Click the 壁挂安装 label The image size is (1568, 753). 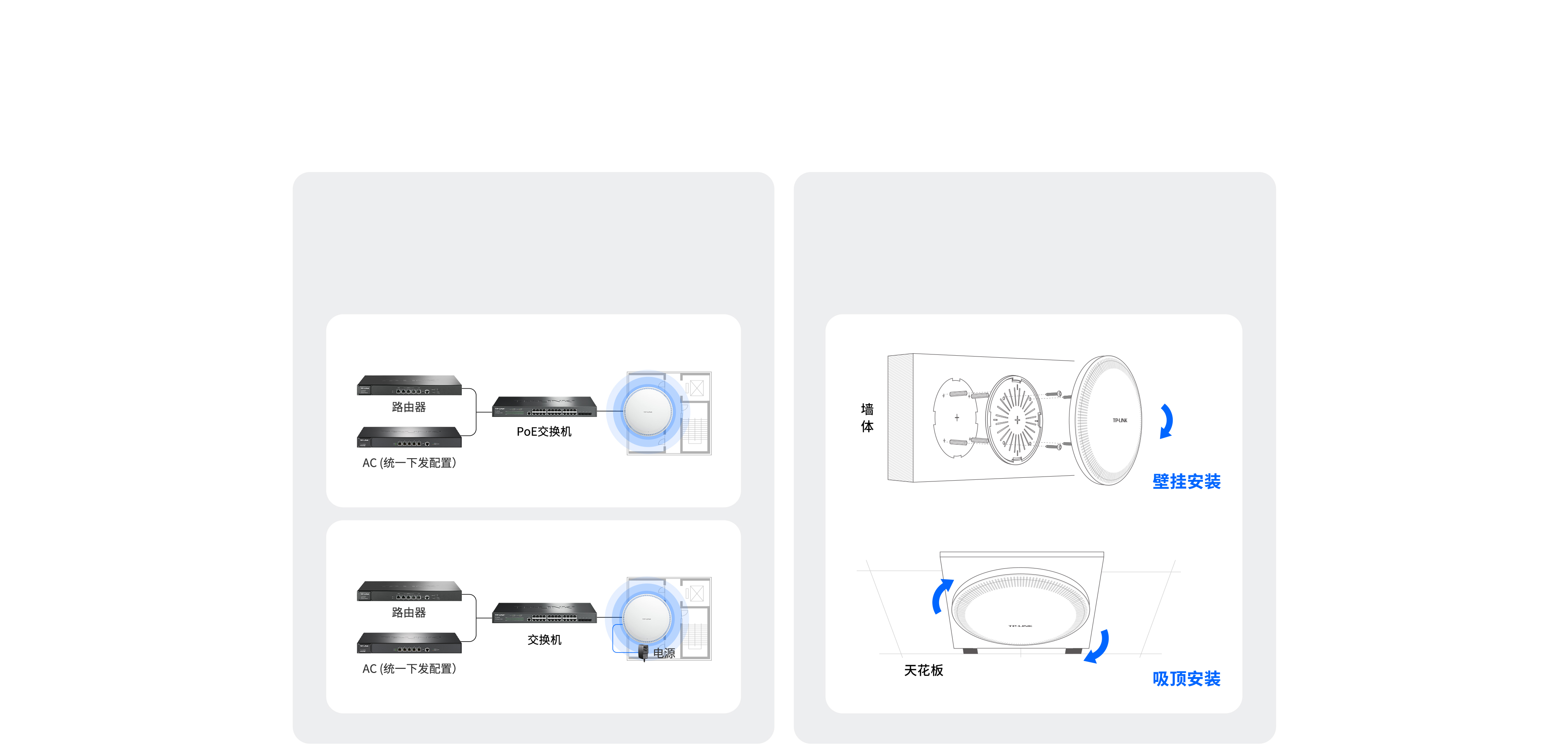(1186, 481)
